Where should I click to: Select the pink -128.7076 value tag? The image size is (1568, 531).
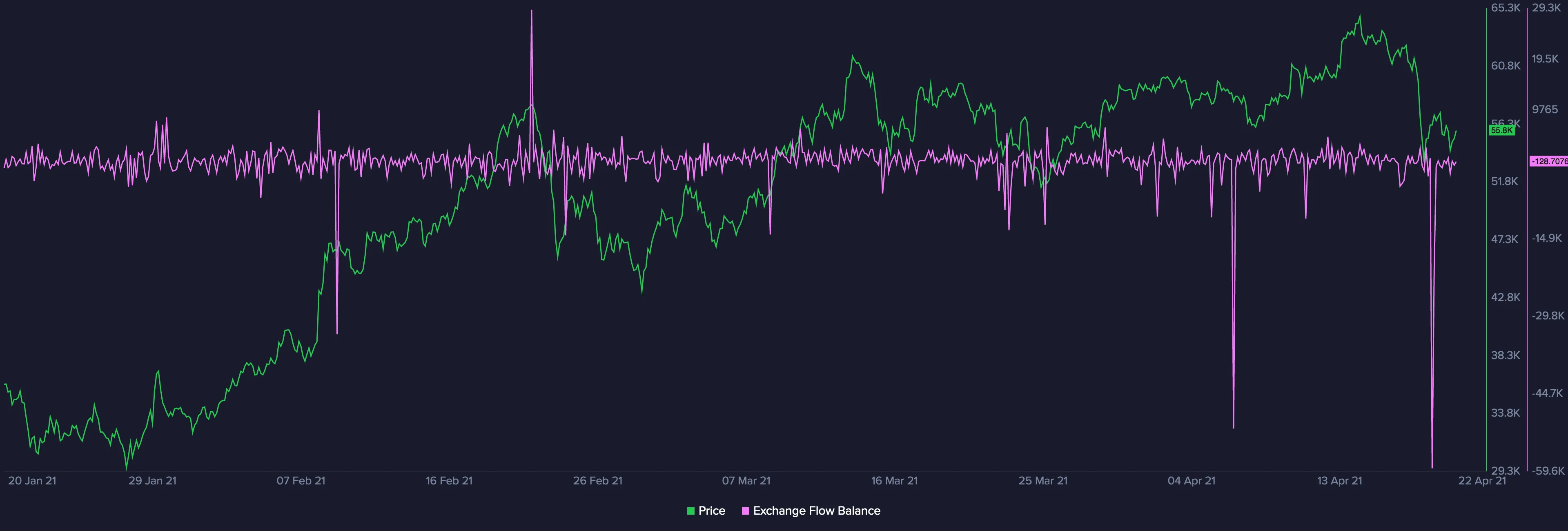click(x=1548, y=161)
